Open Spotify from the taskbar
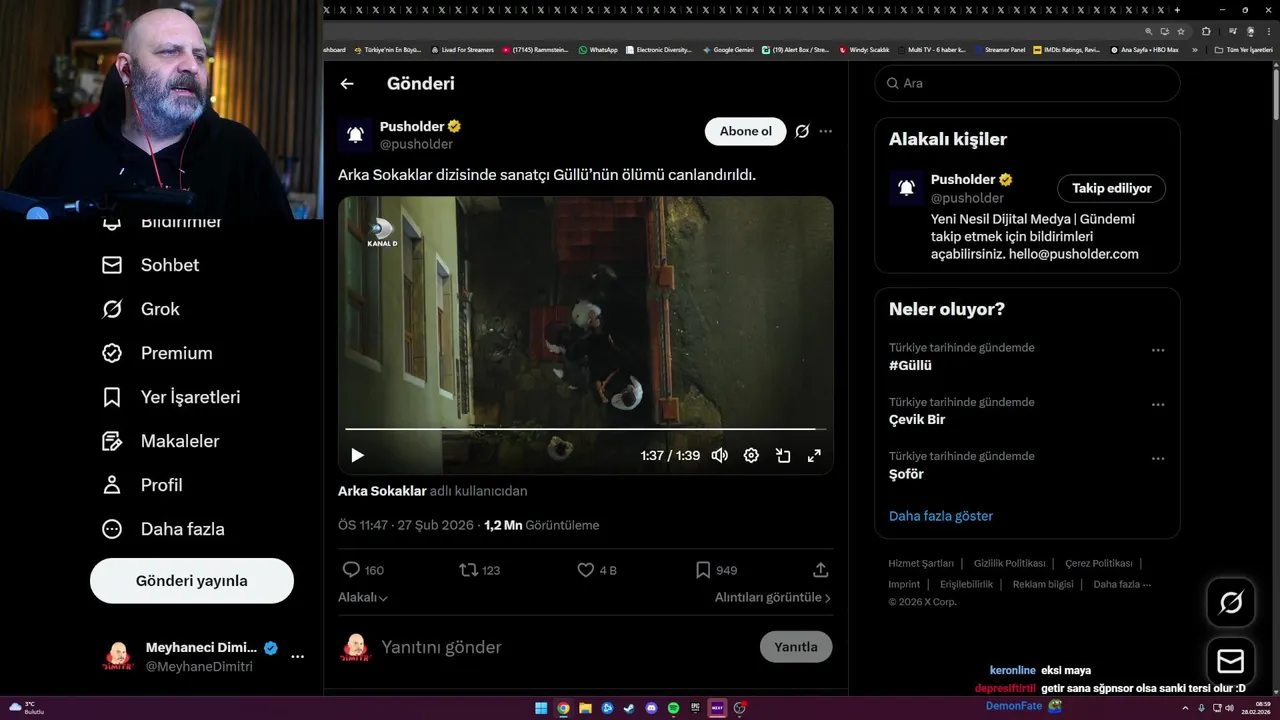Viewport: 1280px width, 720px height. [x=673, y=708]
